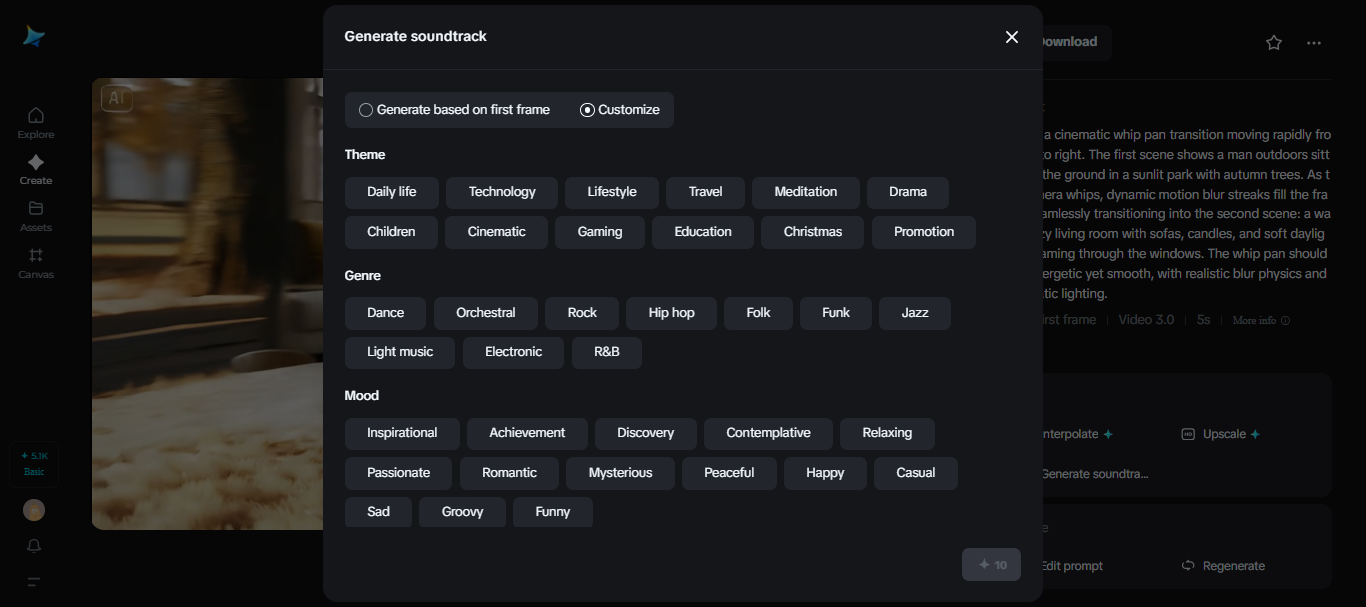Open the Assets folder icon
The width and height of the screenshot is (1366, 607).
coord(36,208)
